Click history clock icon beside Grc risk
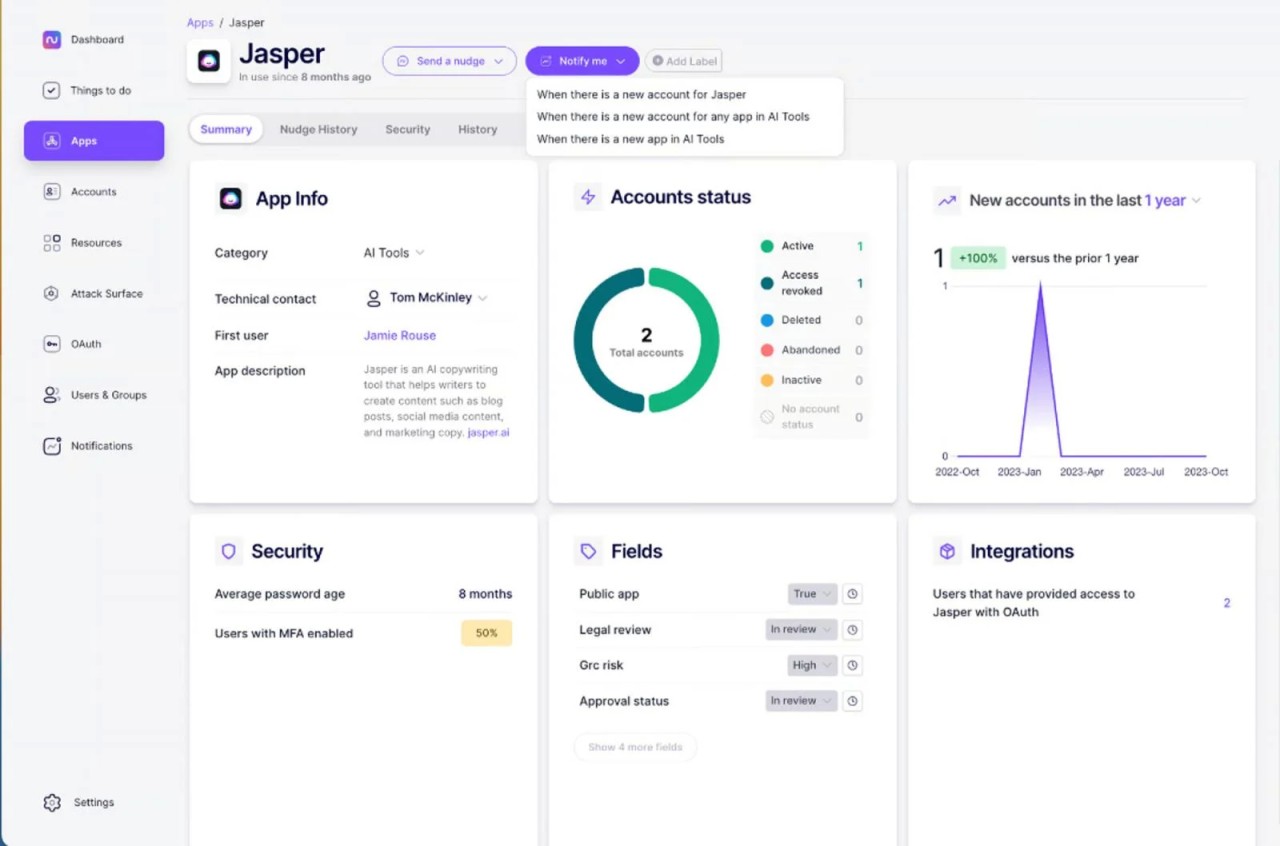 [852, 666]
